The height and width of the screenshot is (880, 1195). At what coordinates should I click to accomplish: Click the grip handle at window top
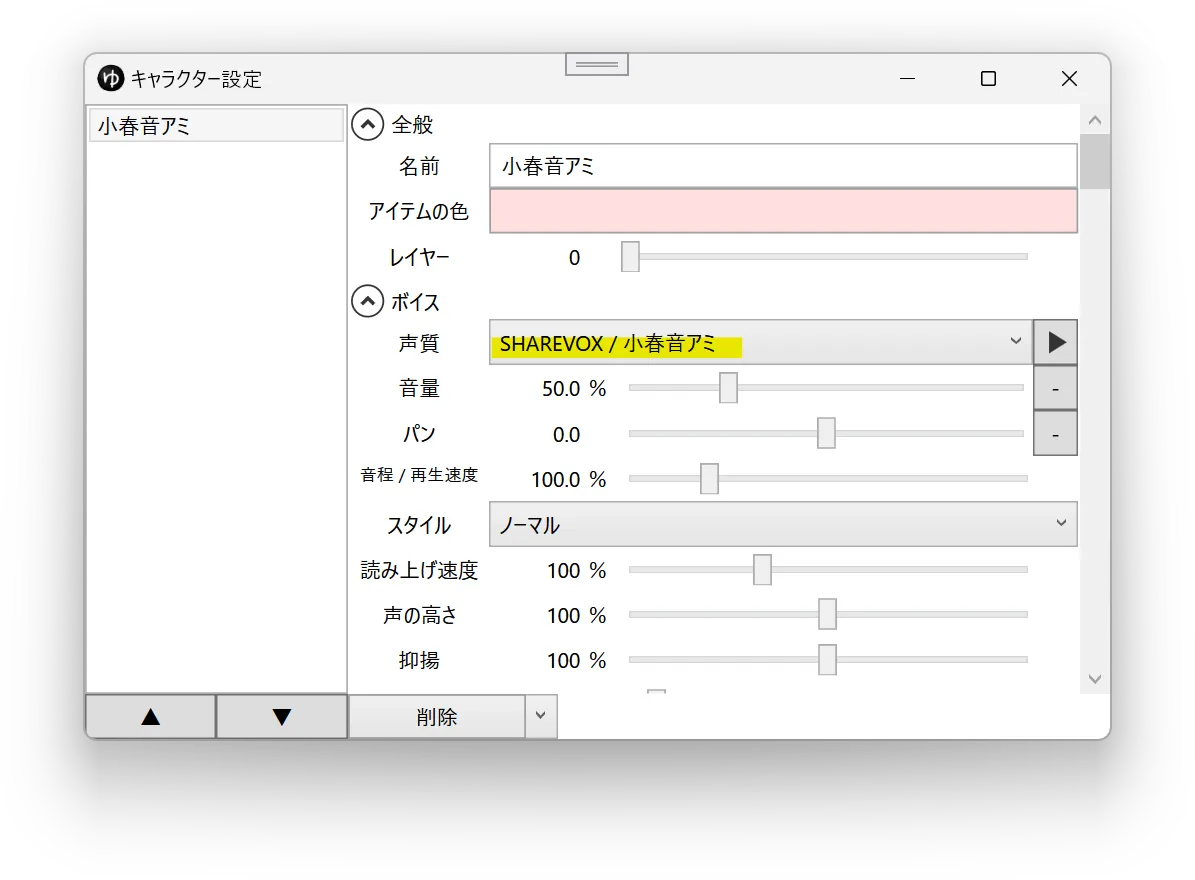click(597, 65)
